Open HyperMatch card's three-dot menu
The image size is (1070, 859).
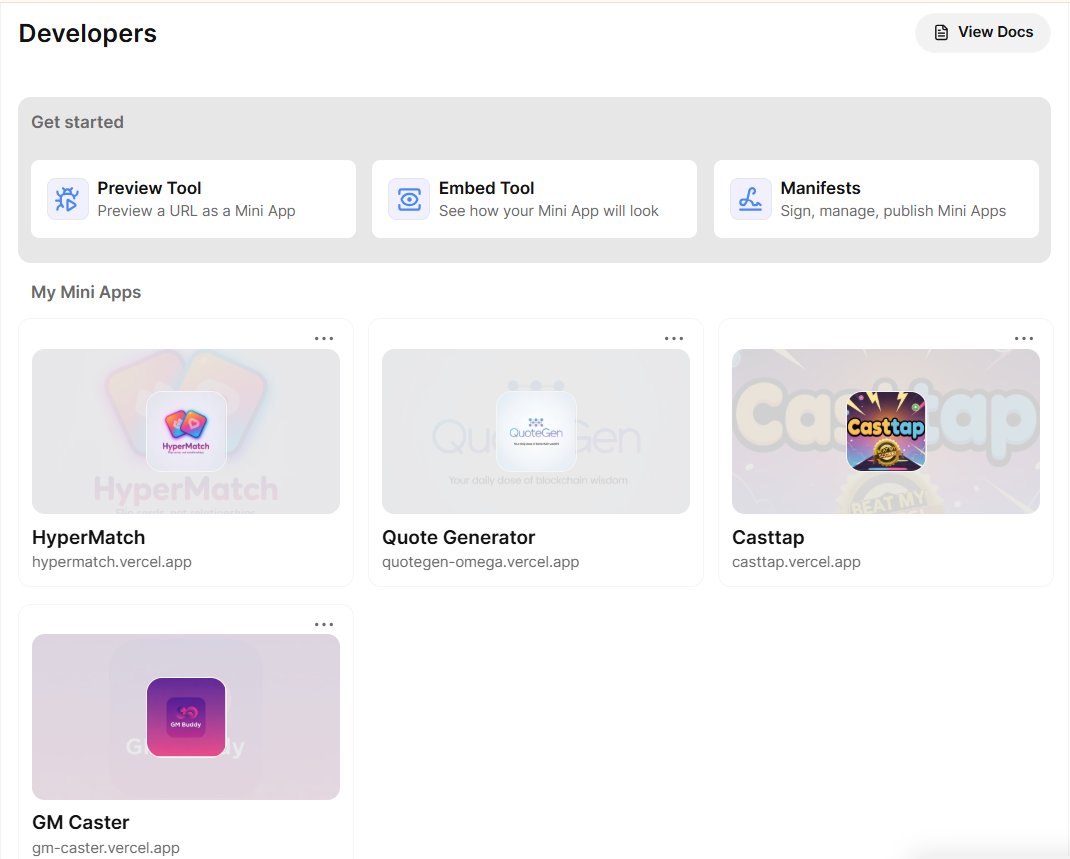pyautogui.click(x=323, y=338)
